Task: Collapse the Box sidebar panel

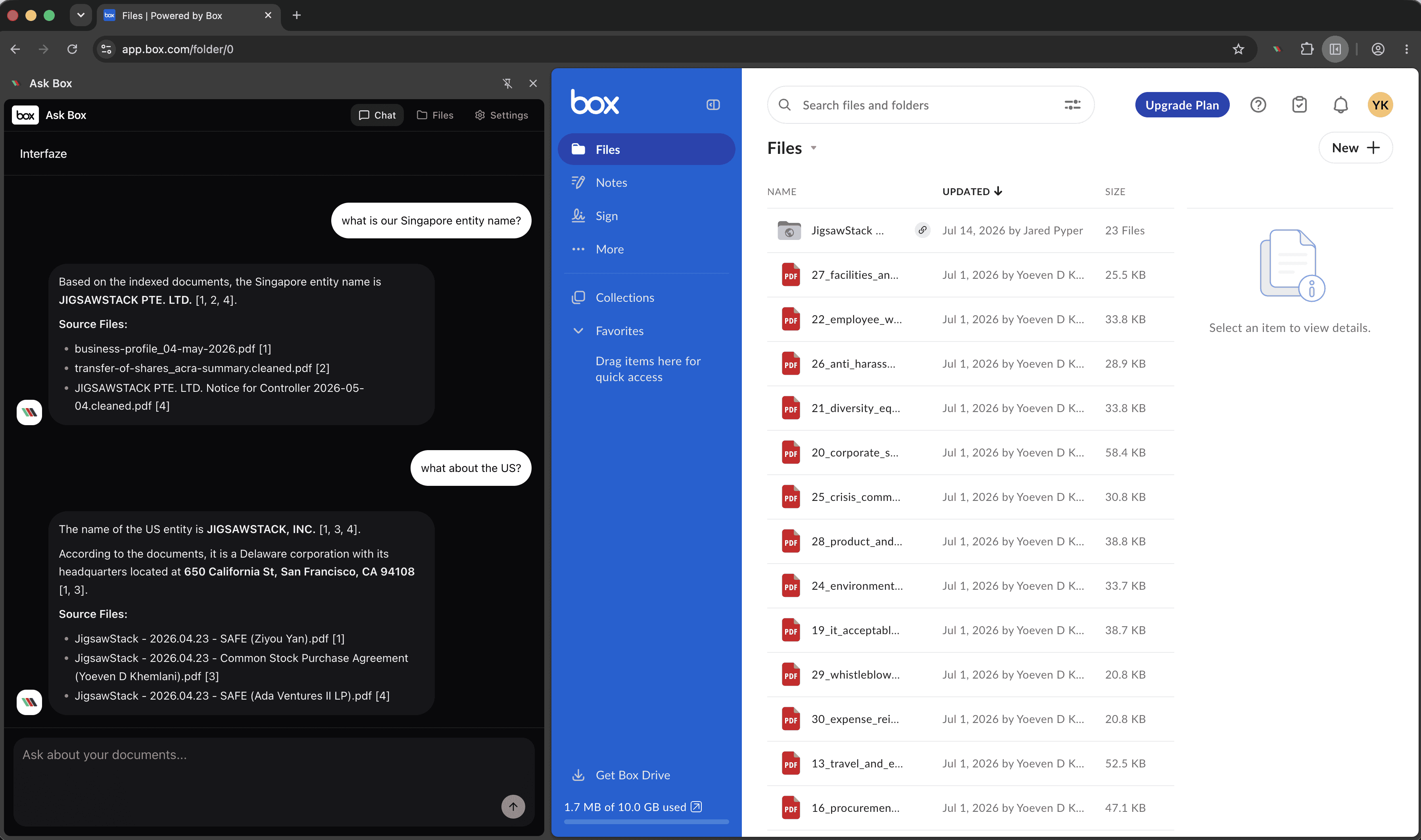Action: (713, 105)
